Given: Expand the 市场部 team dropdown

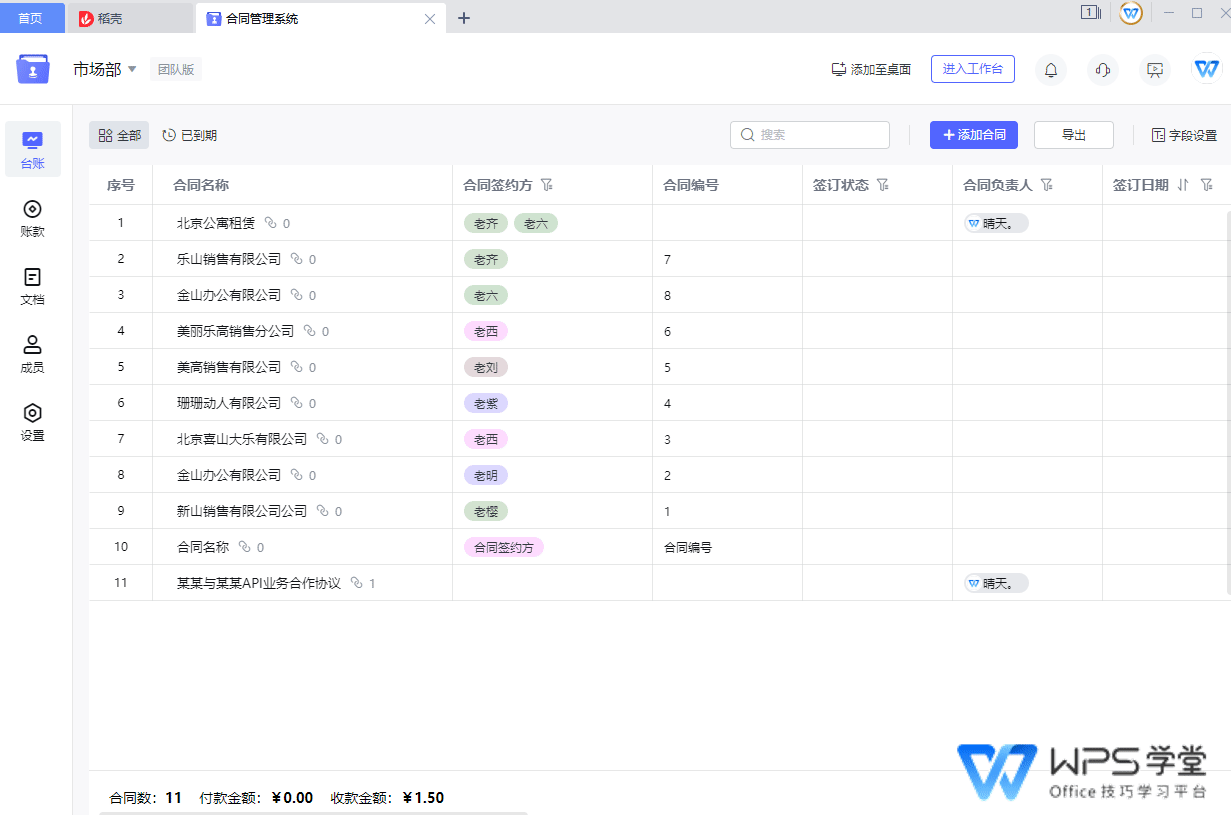Looking at the screenshot, I should [132, 69].
